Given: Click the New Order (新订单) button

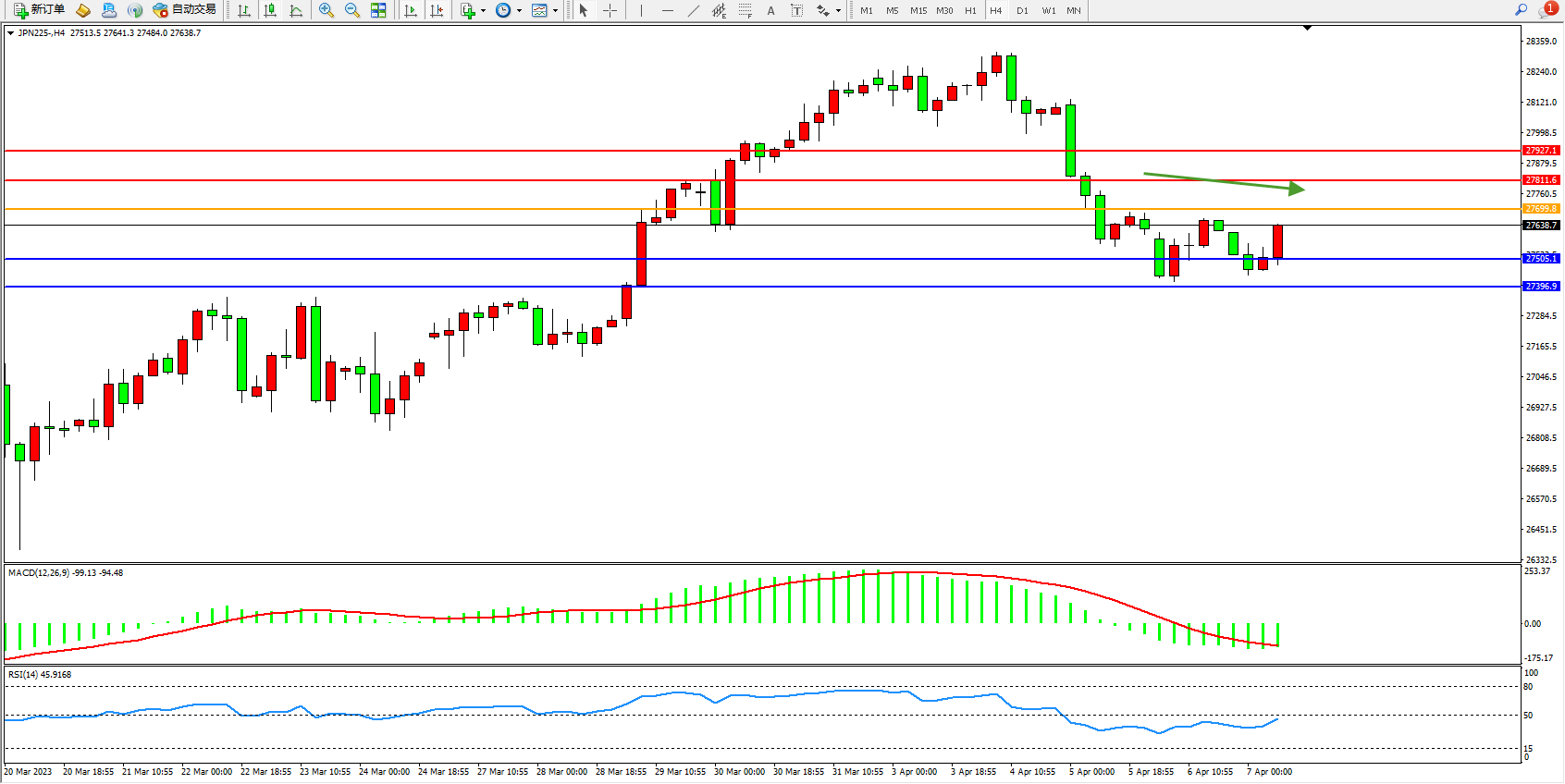Looking at the screenshot, I should click(x=39, y=10).
